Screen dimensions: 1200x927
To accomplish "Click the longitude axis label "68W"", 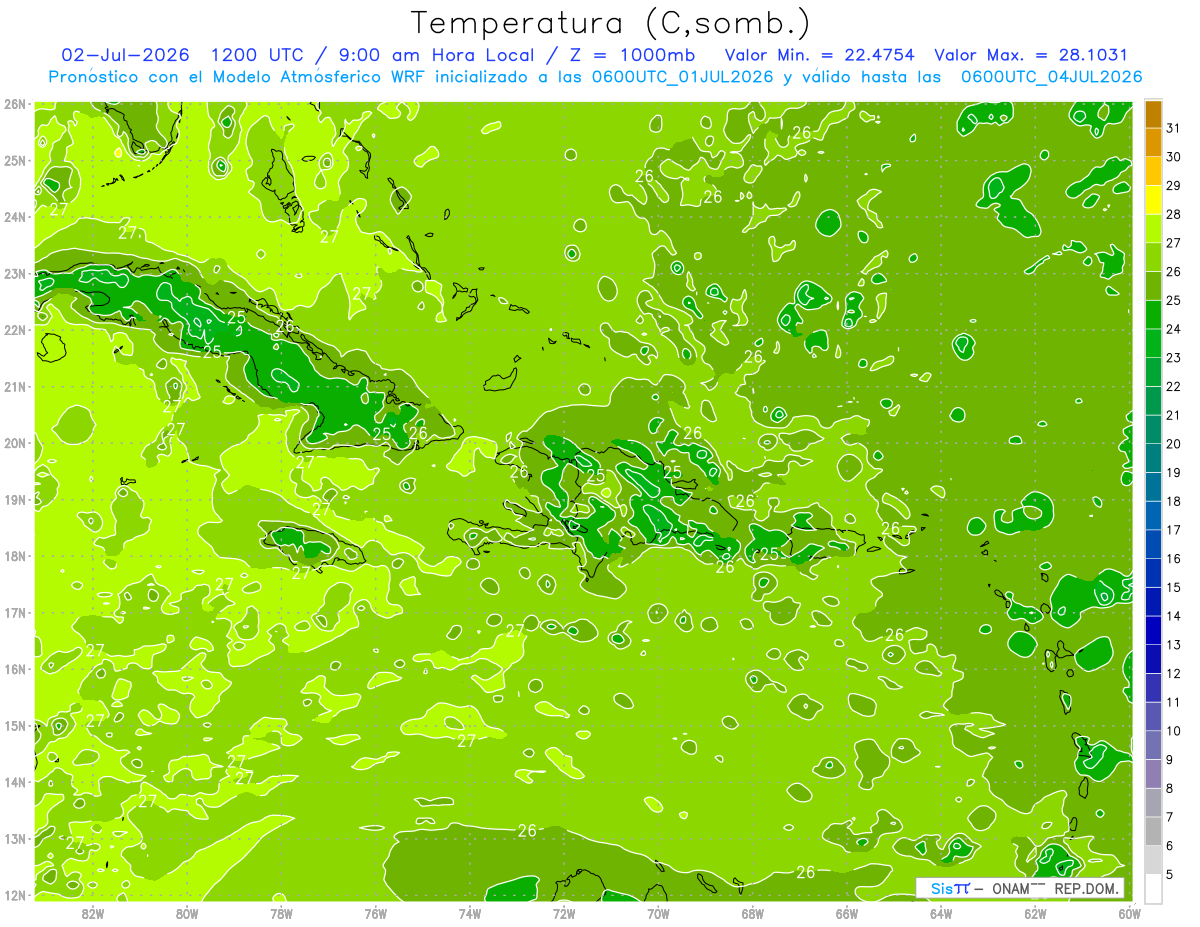I will [x=752, y=914].
